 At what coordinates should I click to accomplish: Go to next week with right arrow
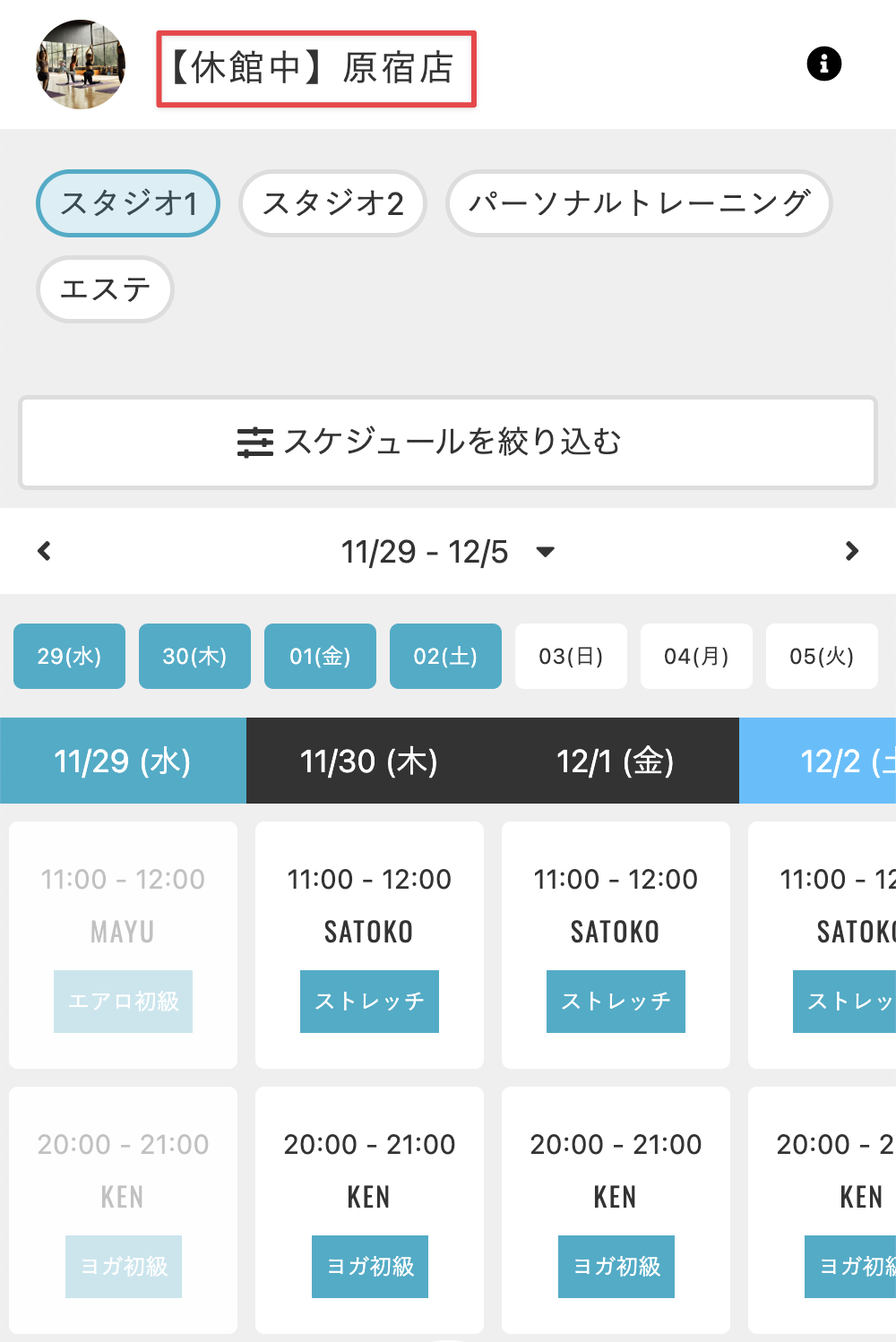(852, 551)
